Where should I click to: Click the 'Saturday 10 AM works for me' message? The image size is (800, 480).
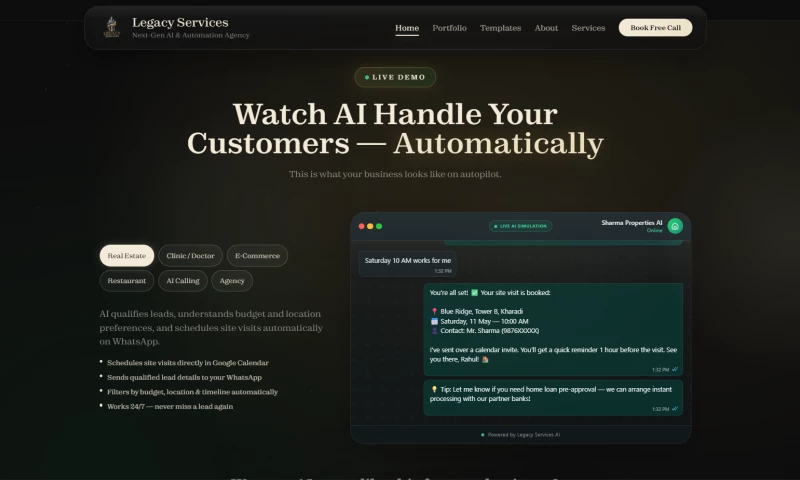click(x=407, y=264)
